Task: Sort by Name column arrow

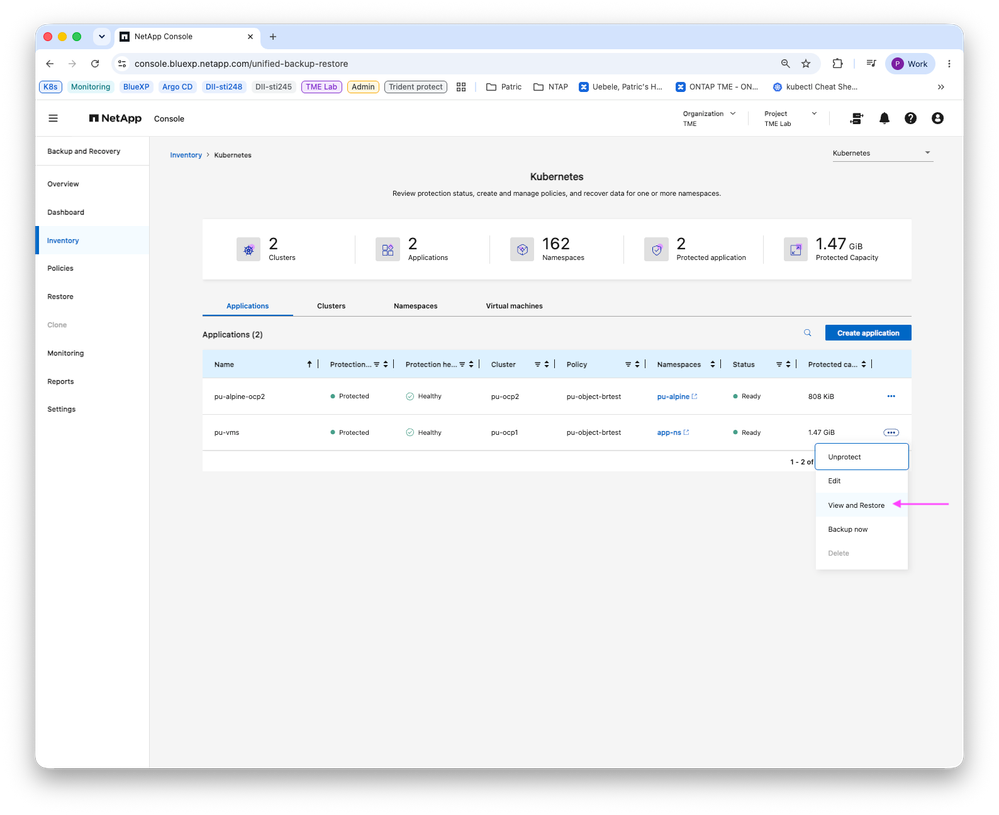Action: click(310, 364)
